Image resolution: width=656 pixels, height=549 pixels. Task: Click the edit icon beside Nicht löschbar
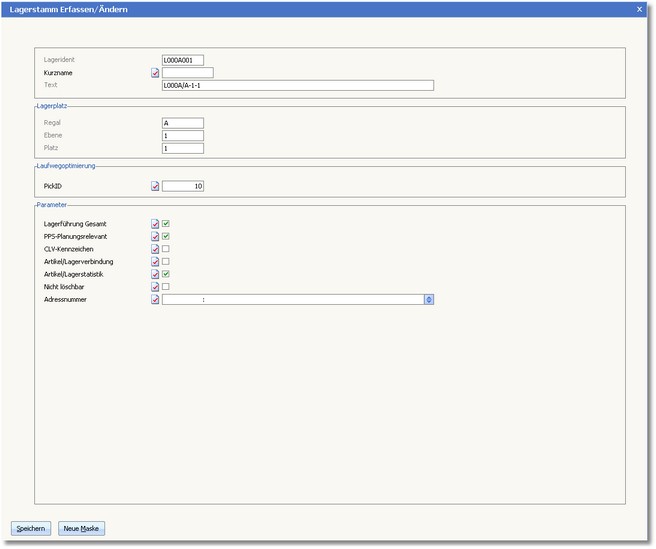click(x=155, y=287)
